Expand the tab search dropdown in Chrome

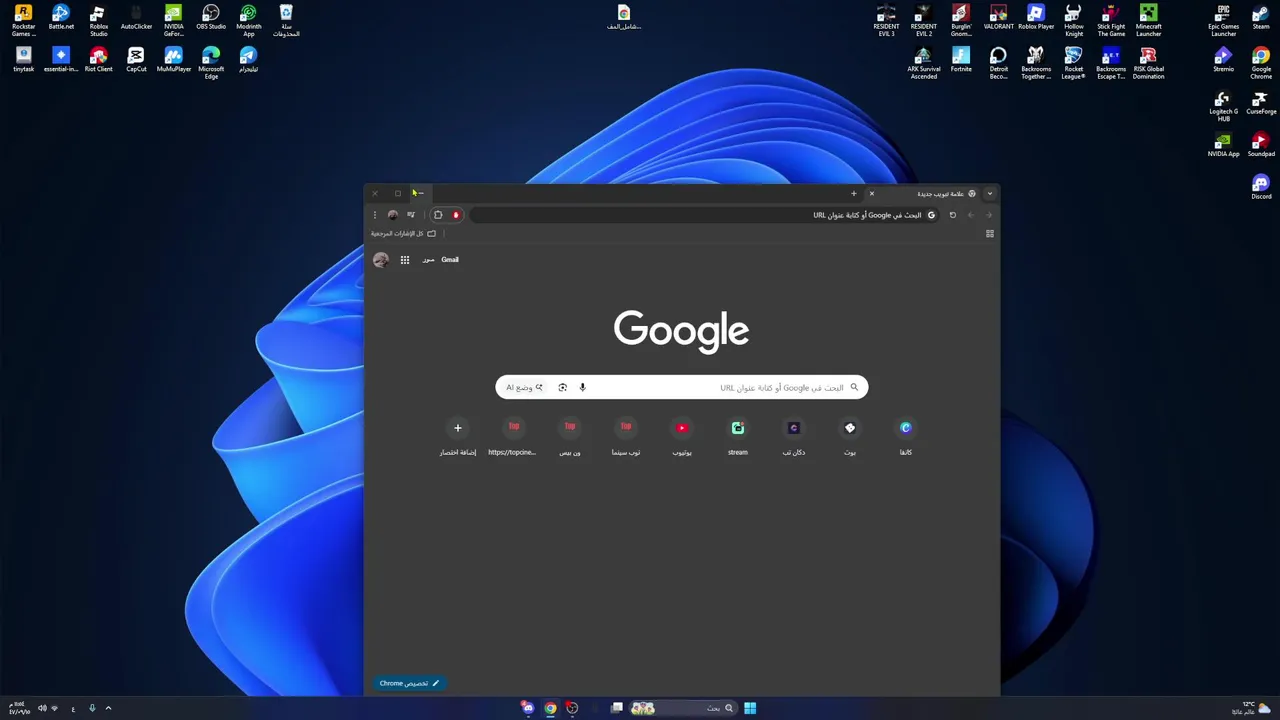(x=990, y=194)
